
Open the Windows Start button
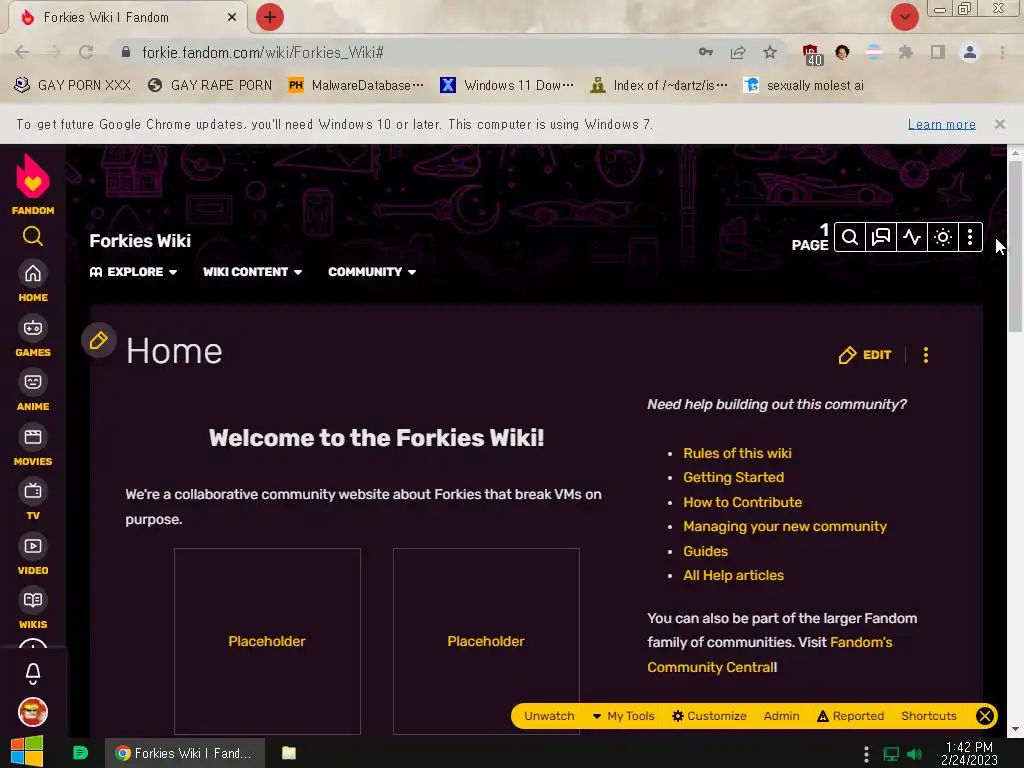(x=27, y=752)
